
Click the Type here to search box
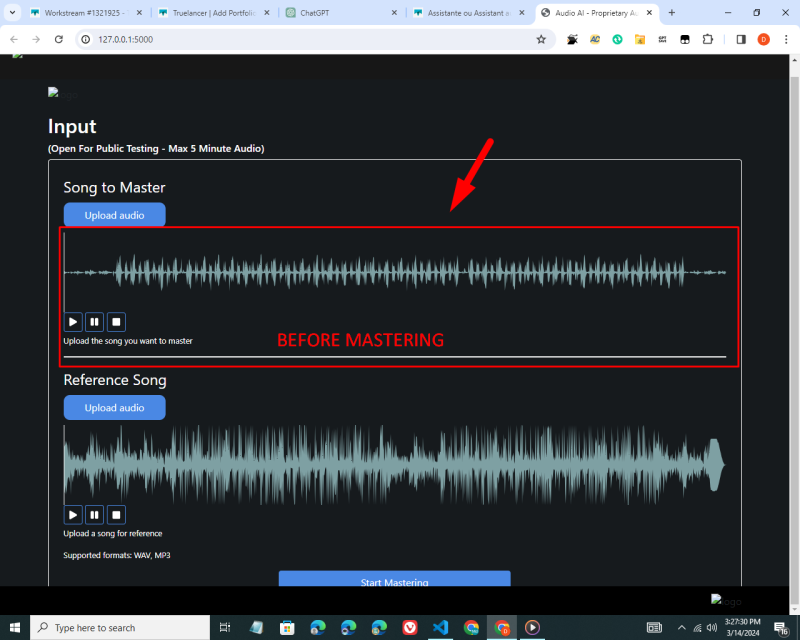[x=120, y=627]
